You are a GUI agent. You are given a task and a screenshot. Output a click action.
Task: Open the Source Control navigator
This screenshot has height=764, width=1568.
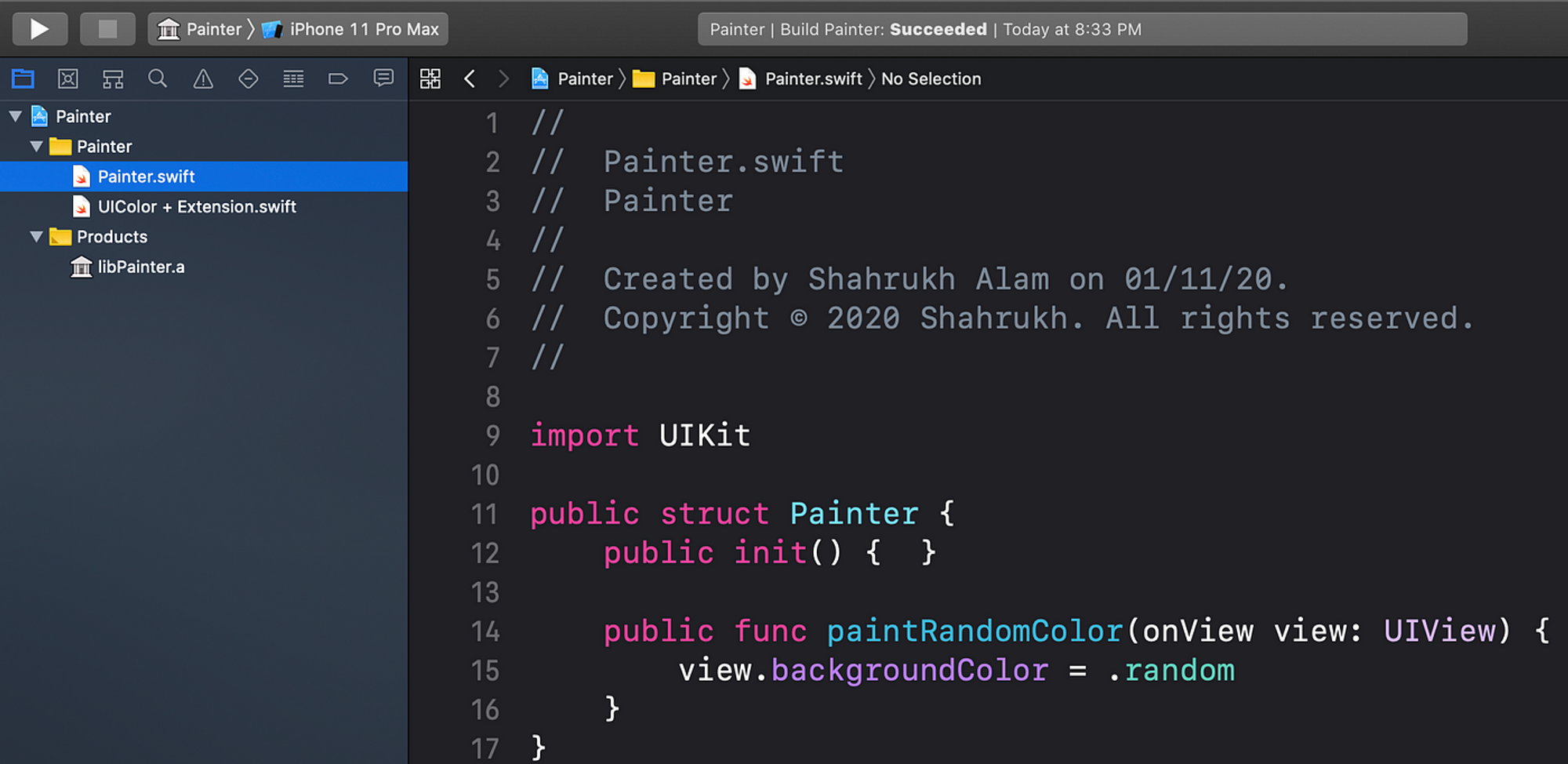click(x=68, y=78)
